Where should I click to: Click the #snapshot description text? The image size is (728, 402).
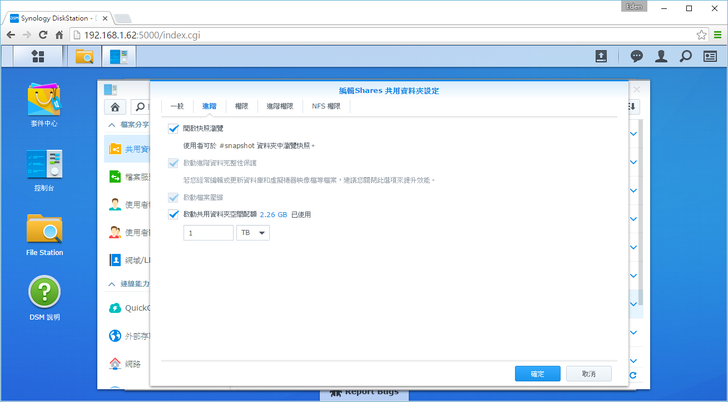[x=249, y=146]
